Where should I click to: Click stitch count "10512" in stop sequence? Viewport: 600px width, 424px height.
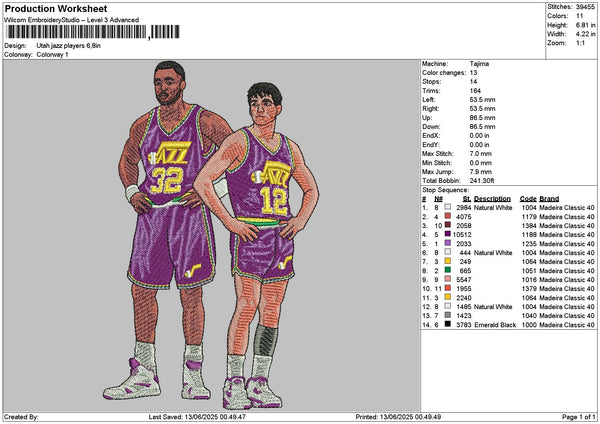(462, 235)
